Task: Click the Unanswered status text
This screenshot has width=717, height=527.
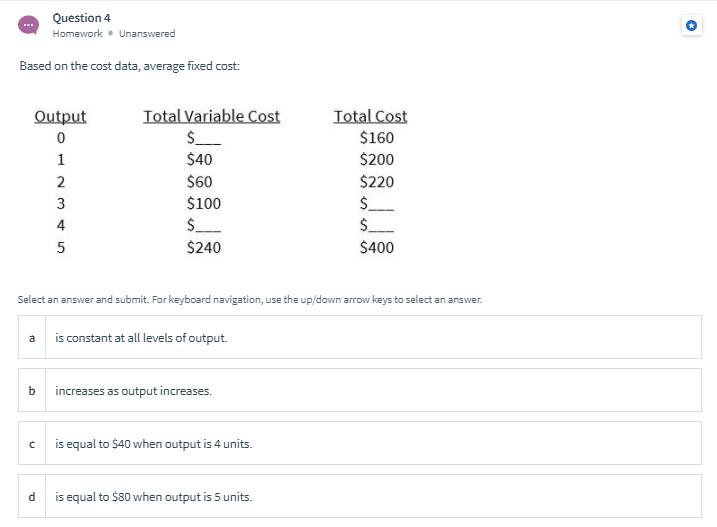Action: [x=147, y=33]
